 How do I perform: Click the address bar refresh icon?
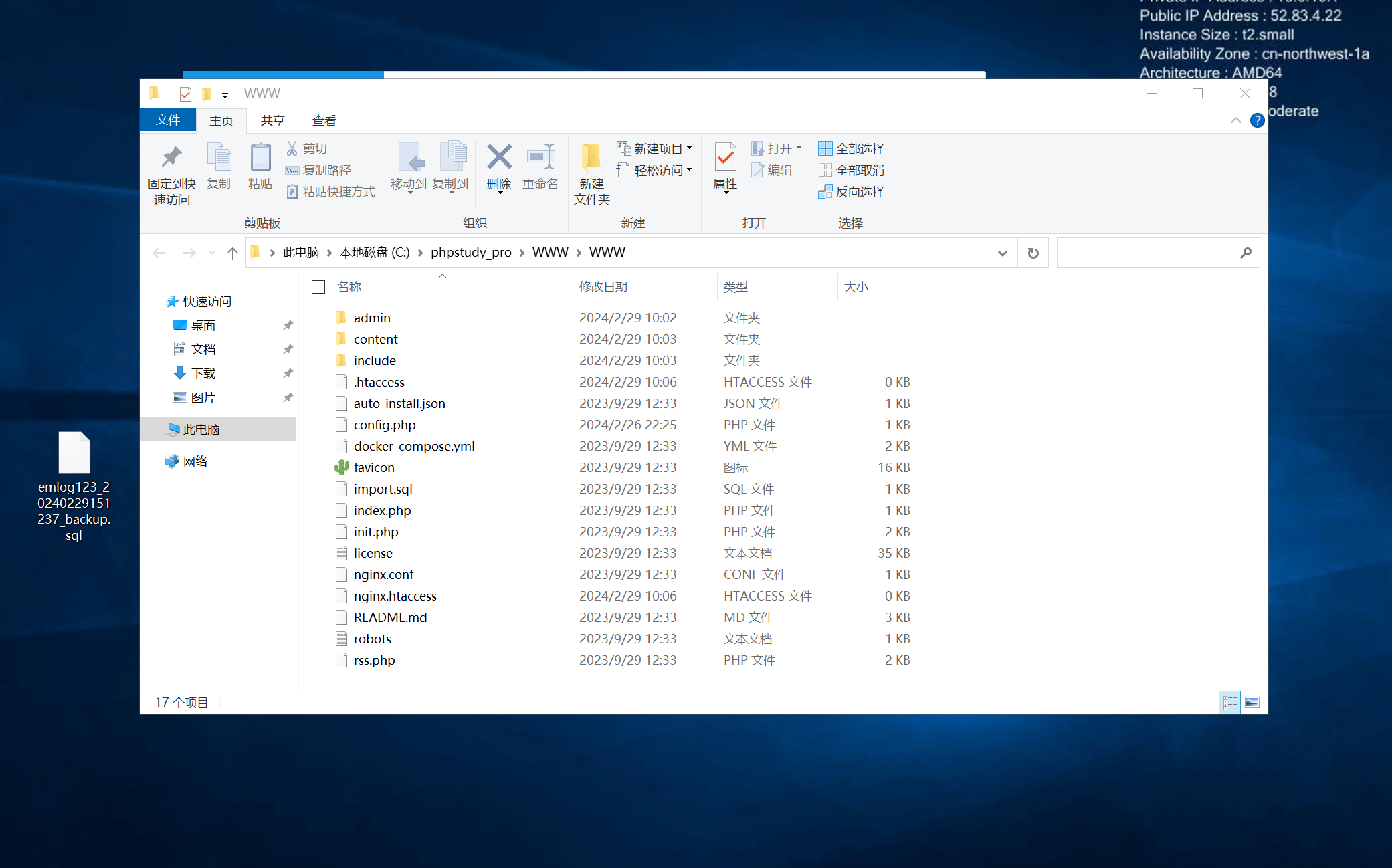(1033, 253)
